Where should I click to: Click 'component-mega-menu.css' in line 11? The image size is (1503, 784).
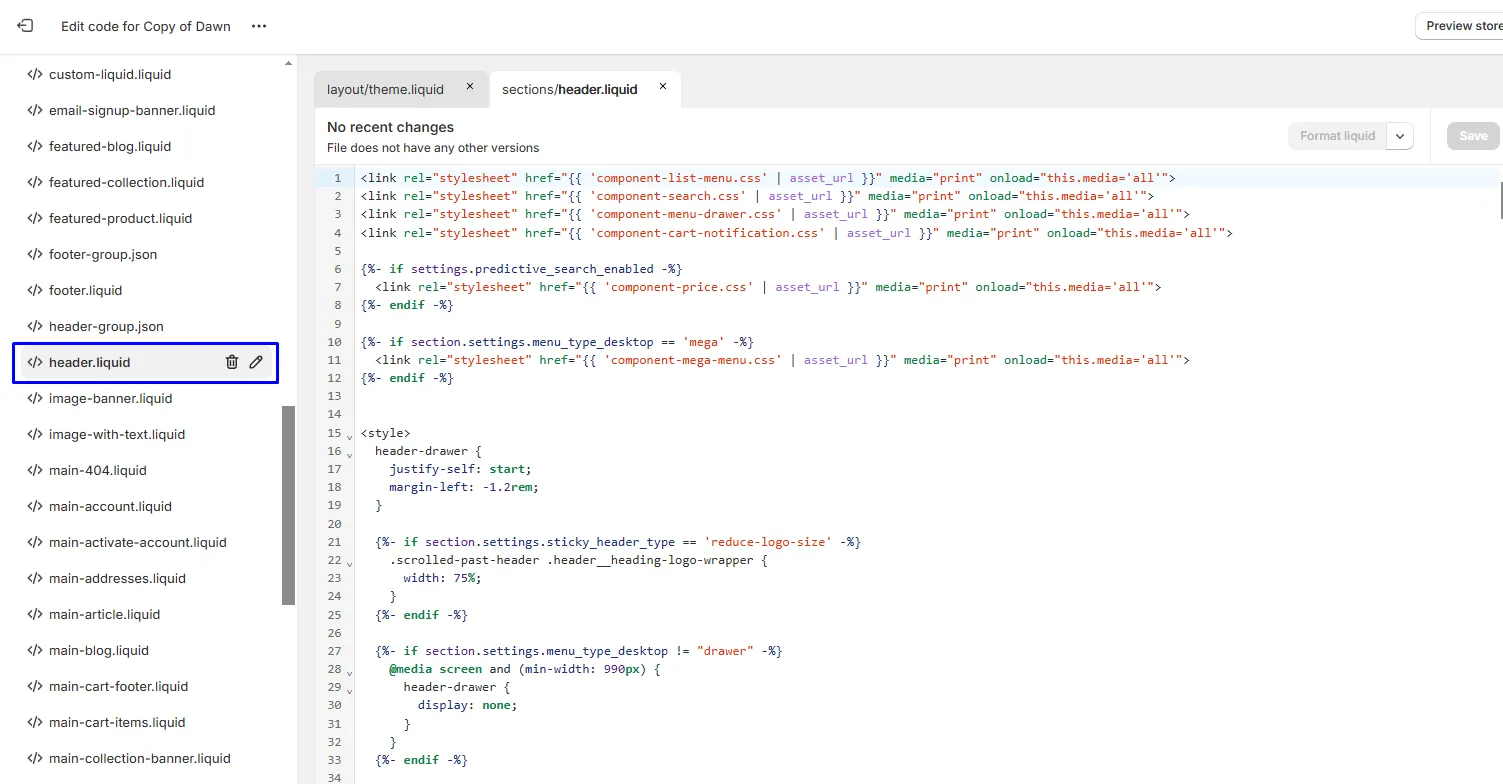[x=692, y=360]
